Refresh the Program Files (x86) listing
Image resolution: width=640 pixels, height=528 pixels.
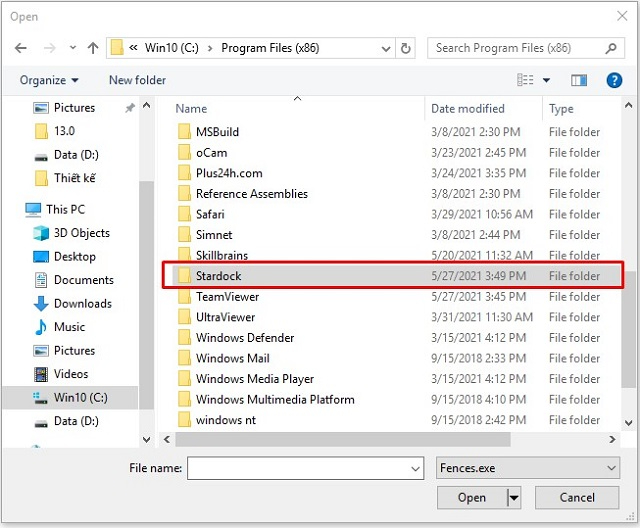click(x=406, y=48)
